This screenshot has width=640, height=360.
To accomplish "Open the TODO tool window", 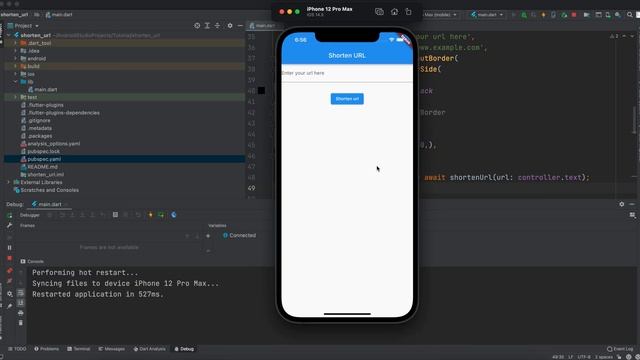I will pyautogui.click(x=17, y=349).
